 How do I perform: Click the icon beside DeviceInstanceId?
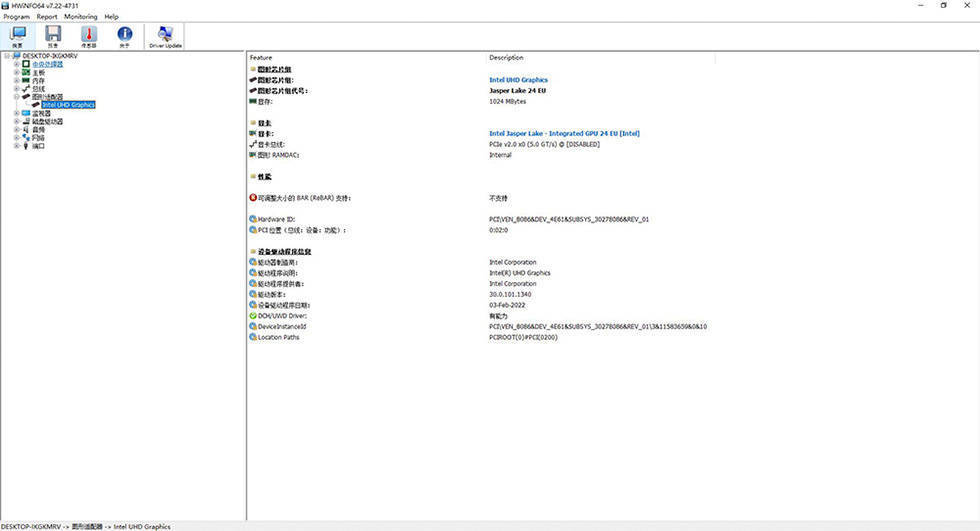coord(253,326)
